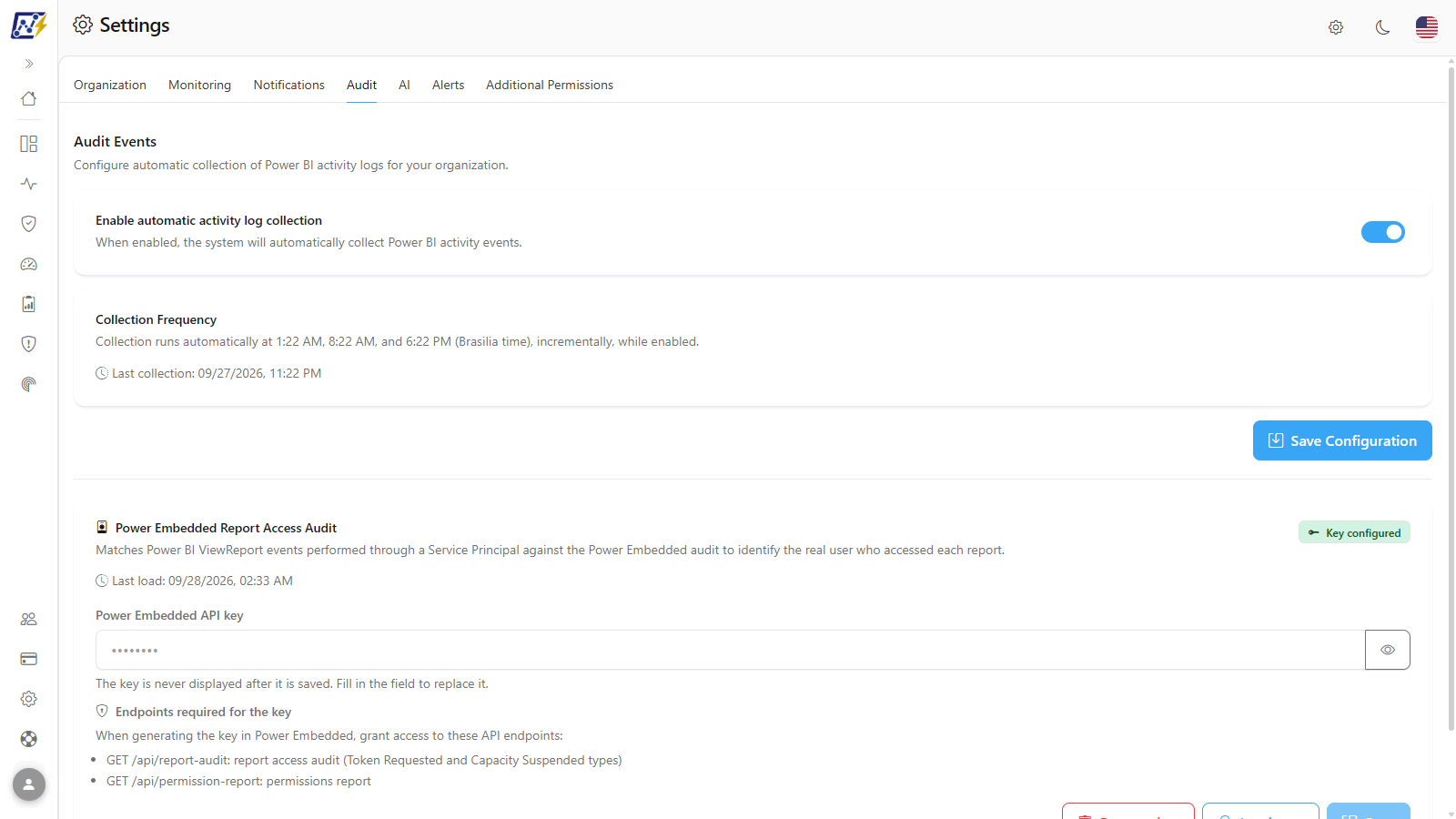Open the Home icon in the sidebar
The image size is (1456, 819).
pos(29,98)
